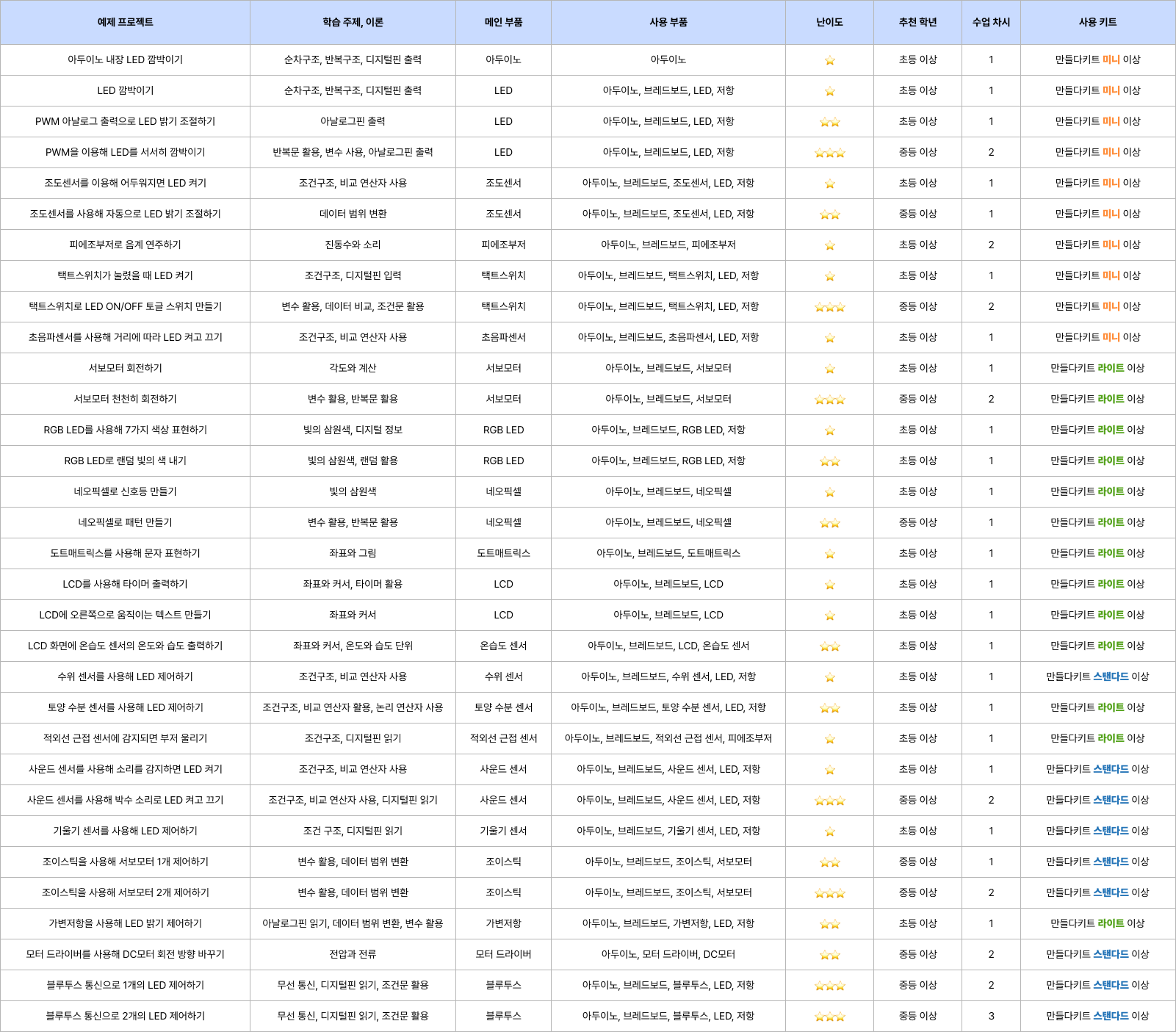Select 'RGB LED를 사용해 7가지 색상 표현하기'
This screenshot has width=1176, height=1032.
pyautogui.click(x=125, y=430)
